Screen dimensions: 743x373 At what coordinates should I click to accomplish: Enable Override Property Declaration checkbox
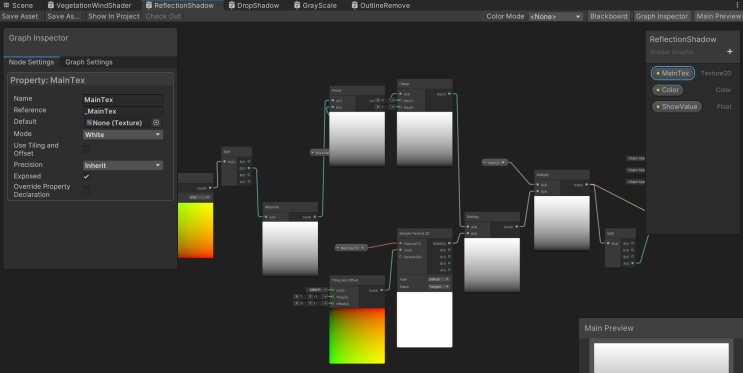(x=86, y=191)
